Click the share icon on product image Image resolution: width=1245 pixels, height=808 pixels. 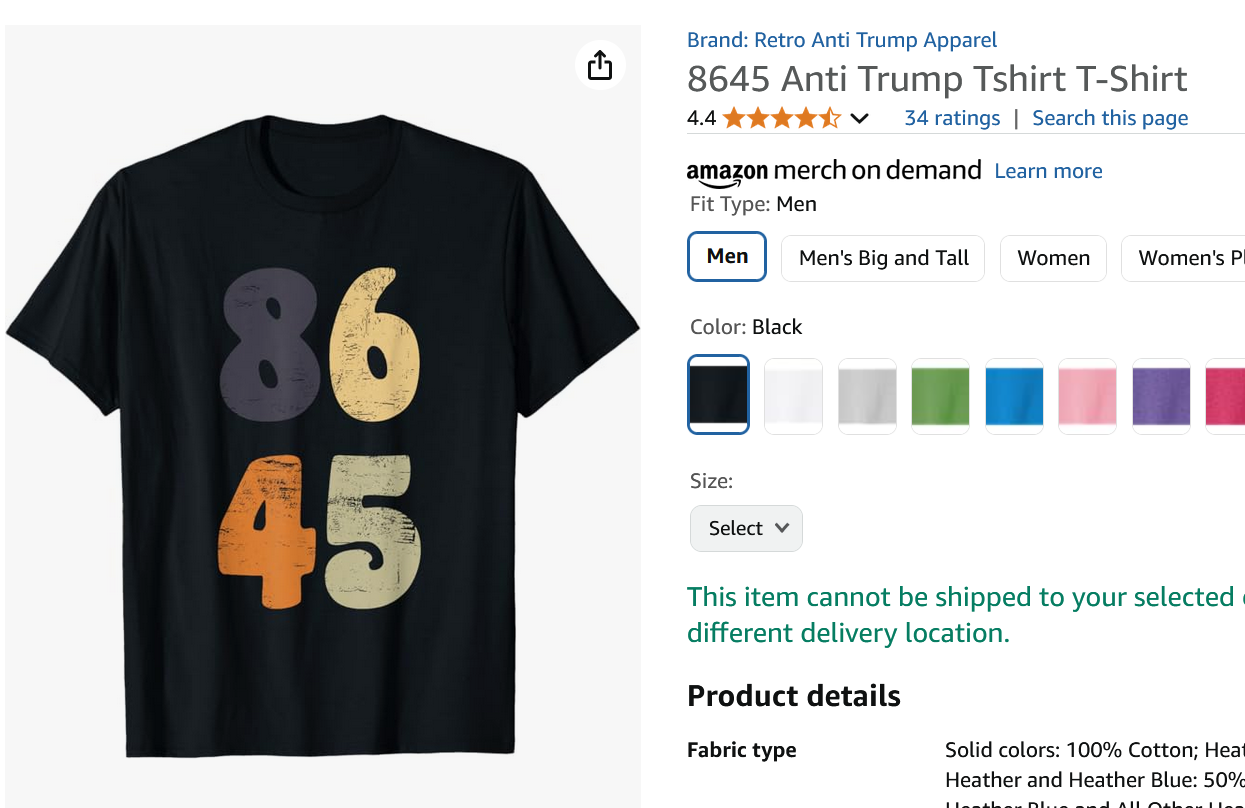[600, 65]
